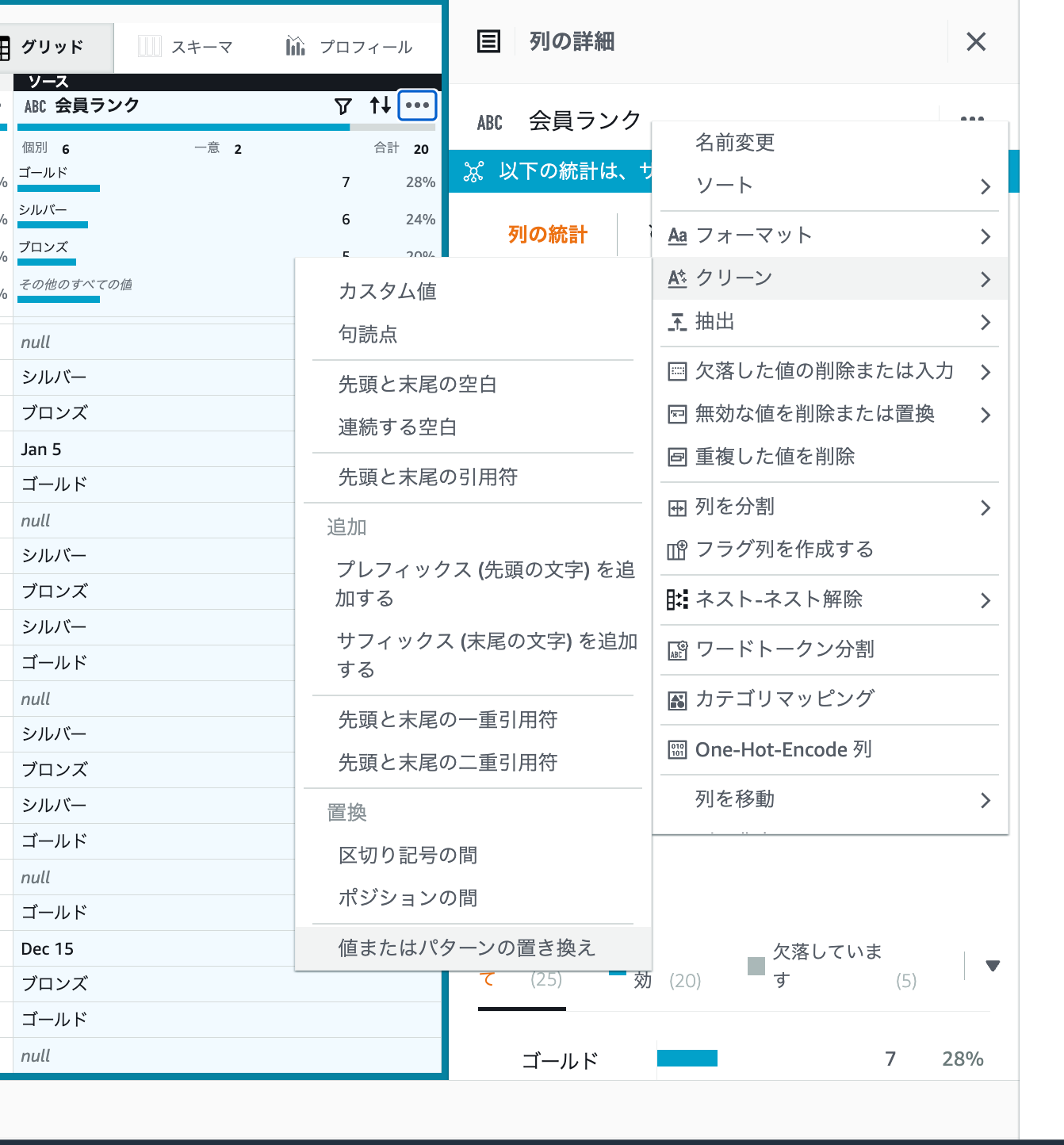Open the dropdown triangle beside 欠落しています
Image resolution: width=1064 pixels, height=1145 pixels.
click(992, 965)
